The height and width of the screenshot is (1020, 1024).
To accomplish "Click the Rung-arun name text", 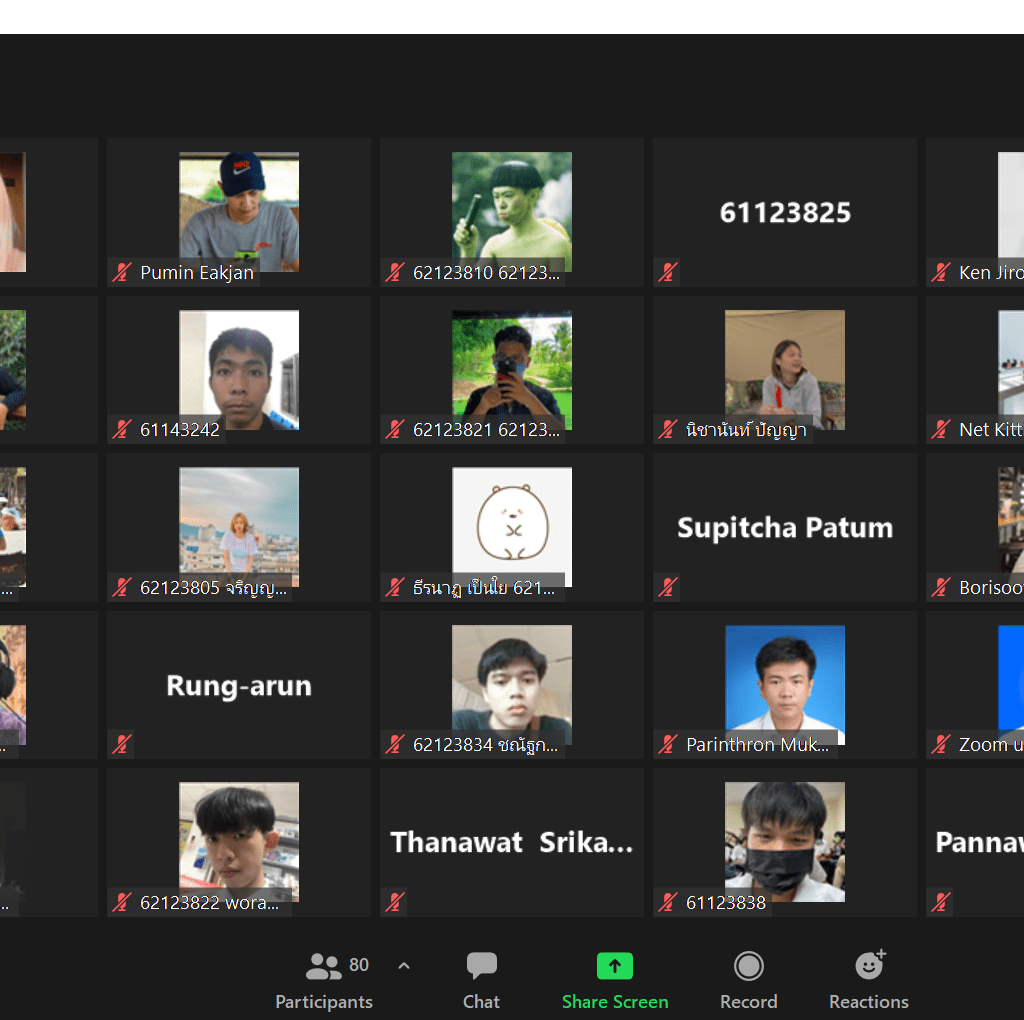I will click(239, 686).
